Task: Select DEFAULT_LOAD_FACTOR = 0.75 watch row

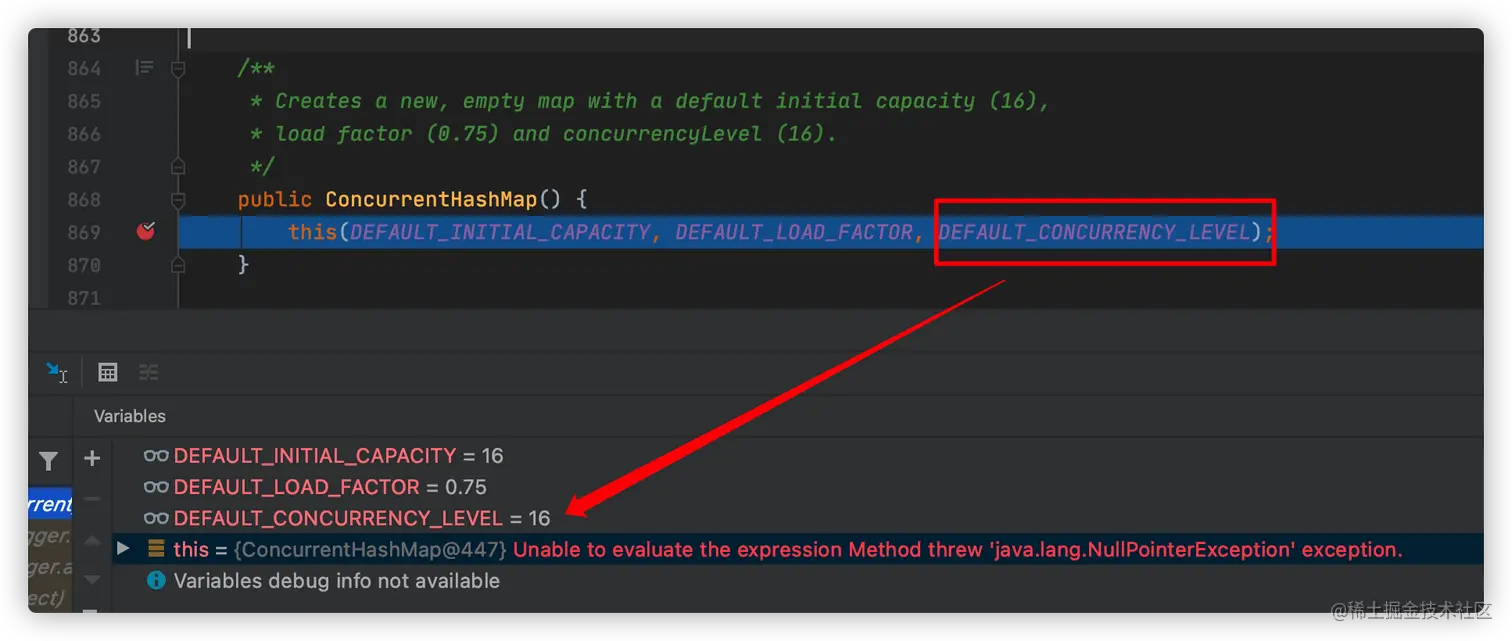Action: [797, 487]
